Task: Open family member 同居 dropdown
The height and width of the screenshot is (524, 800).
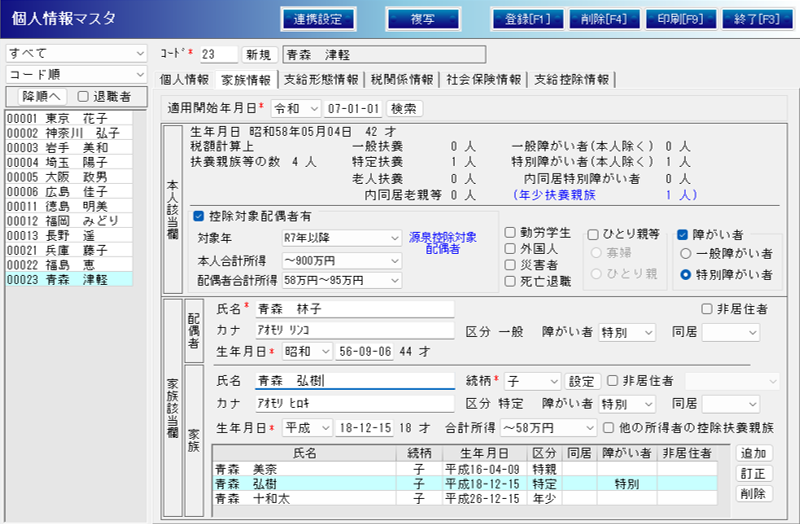Action: (731, 404)
